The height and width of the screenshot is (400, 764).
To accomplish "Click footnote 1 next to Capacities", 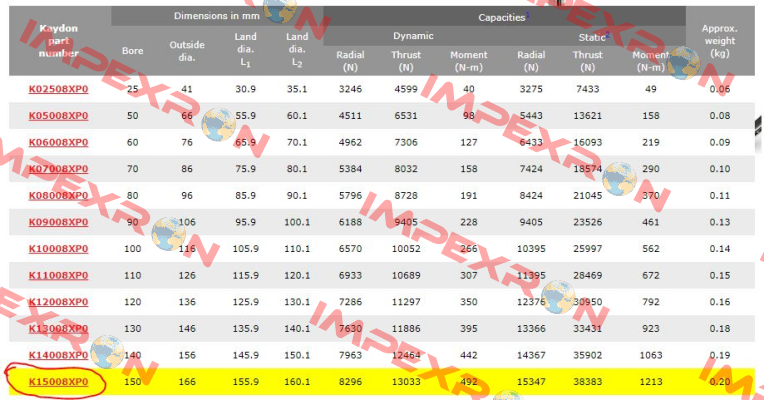I will [527, 15].
